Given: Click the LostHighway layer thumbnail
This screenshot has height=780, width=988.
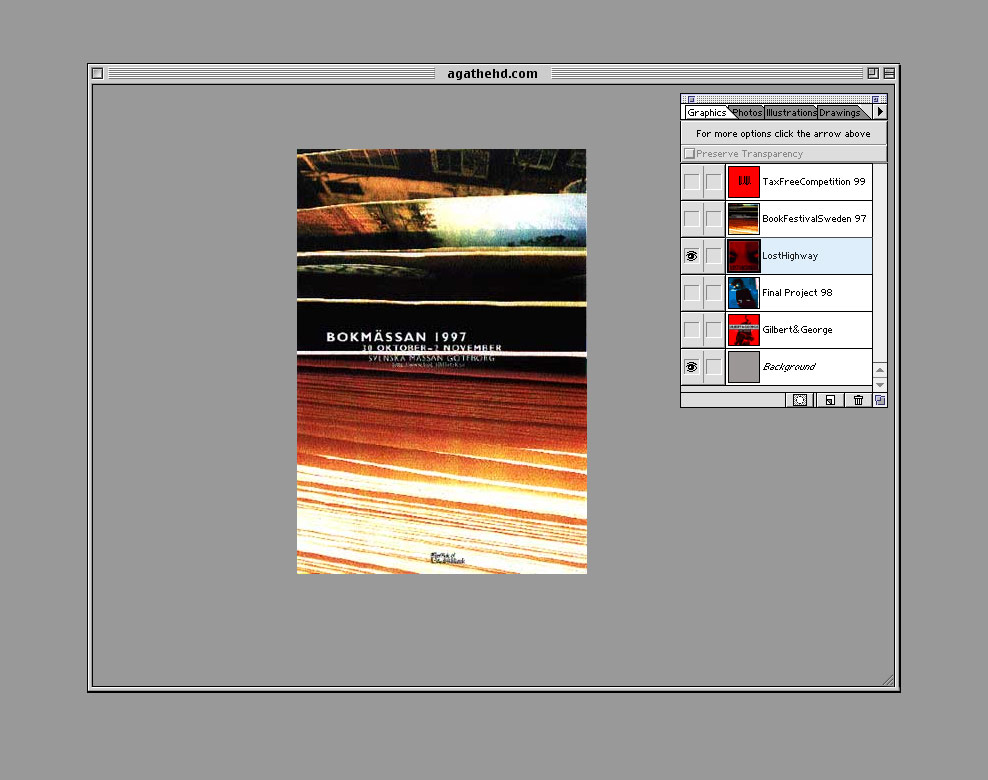Looking at the screenshot, I should pos(744,256).
